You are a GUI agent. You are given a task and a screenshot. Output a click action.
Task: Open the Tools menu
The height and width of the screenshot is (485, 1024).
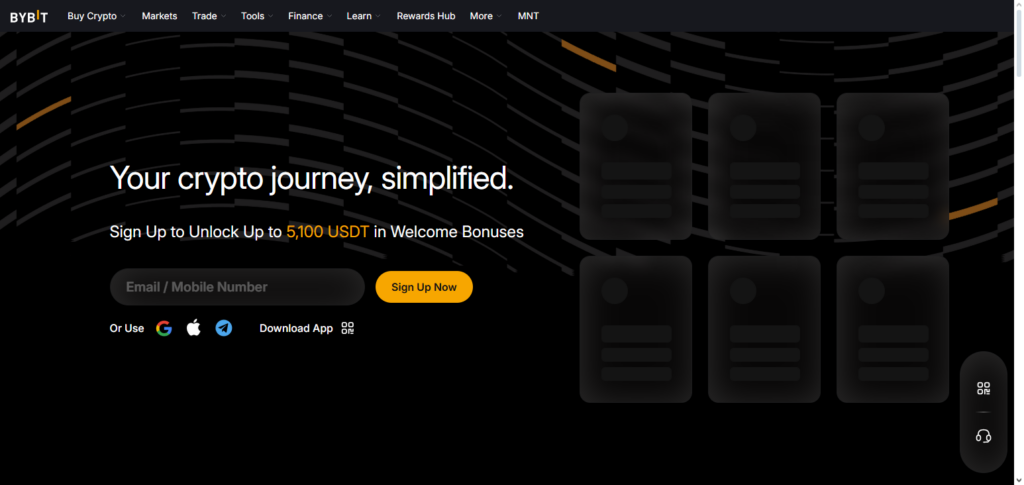(253, 16)
